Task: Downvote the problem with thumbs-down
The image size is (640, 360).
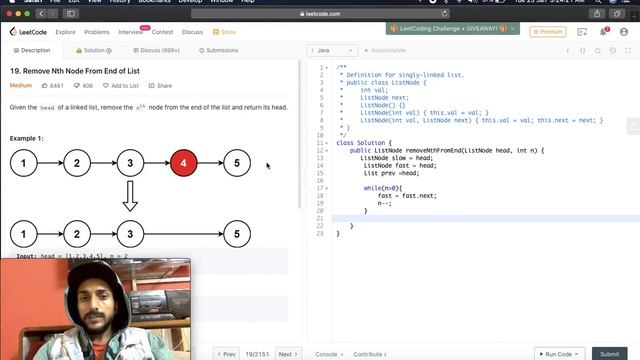Action: (83, 86)
